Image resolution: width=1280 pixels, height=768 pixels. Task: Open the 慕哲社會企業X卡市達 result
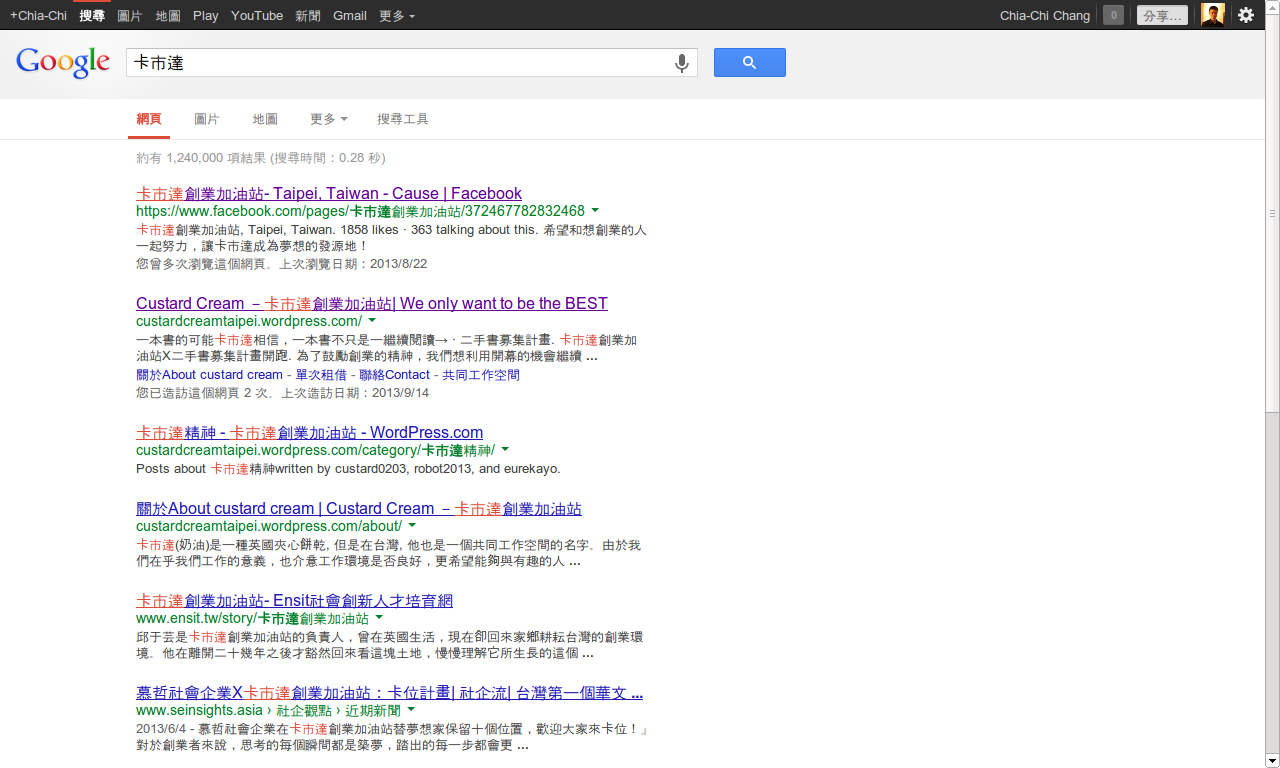[x=389, y=692]
